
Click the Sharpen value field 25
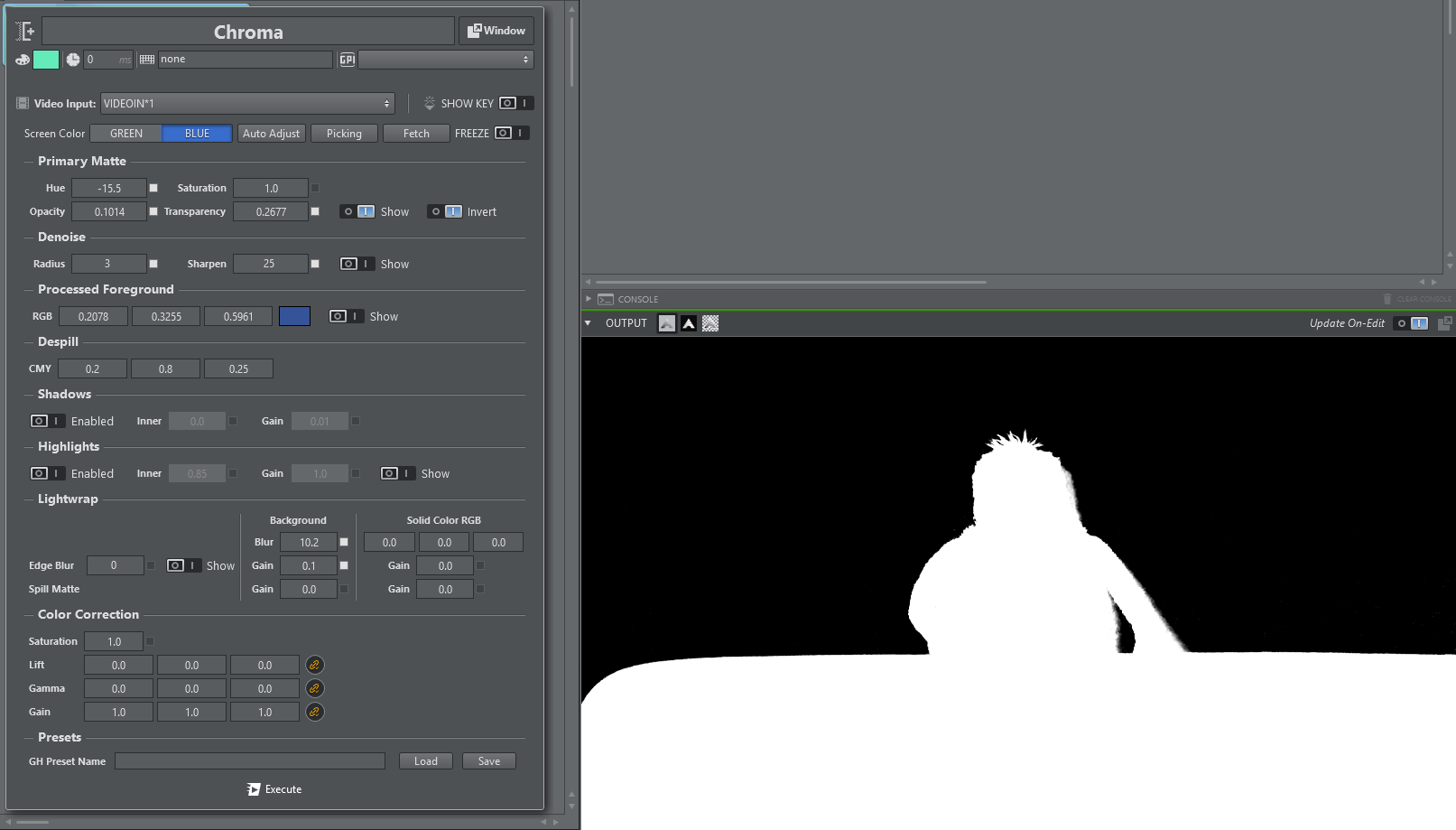[271, 264]
